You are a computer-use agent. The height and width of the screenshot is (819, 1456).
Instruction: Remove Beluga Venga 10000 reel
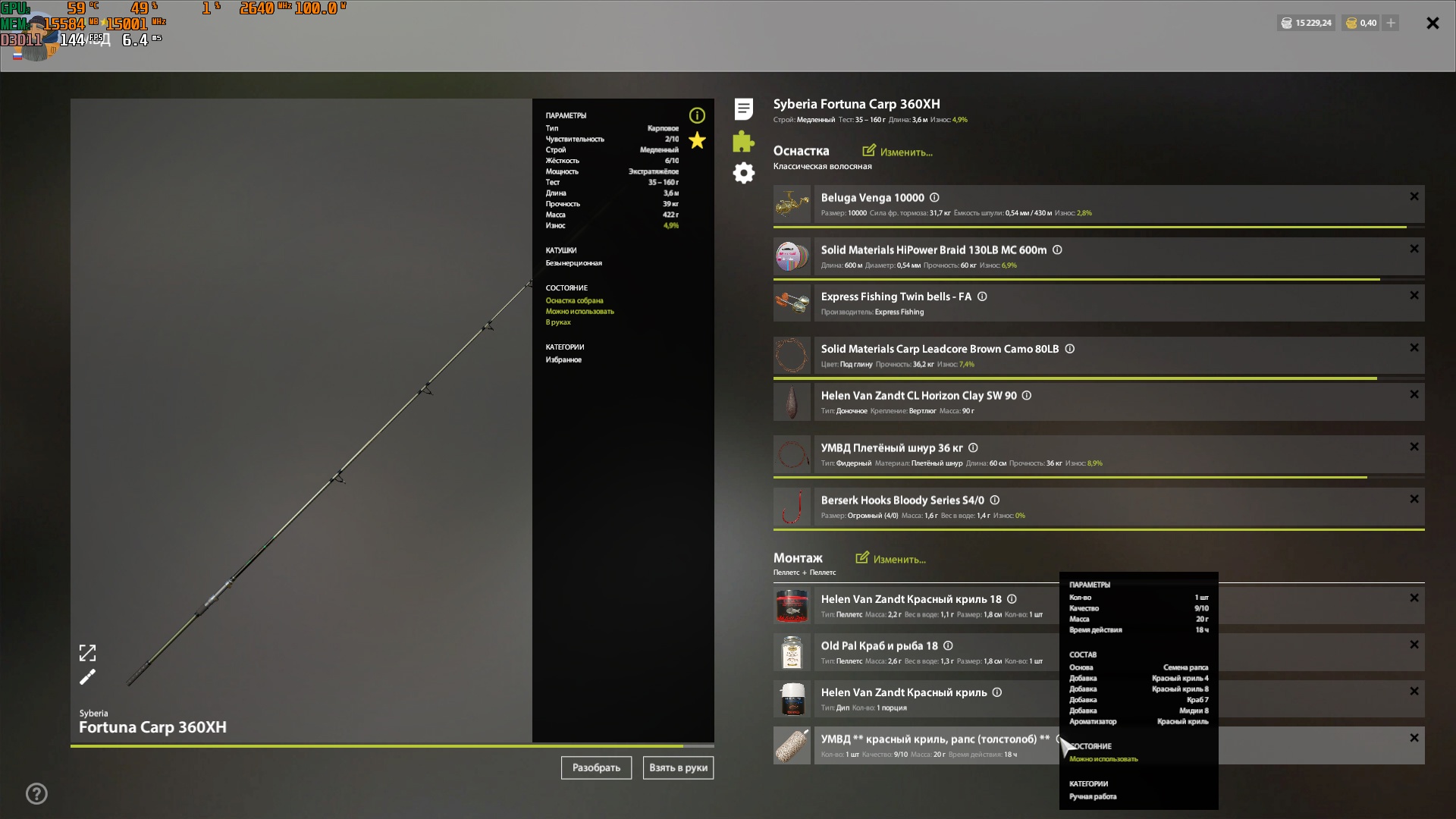[x=1414, y=196]
